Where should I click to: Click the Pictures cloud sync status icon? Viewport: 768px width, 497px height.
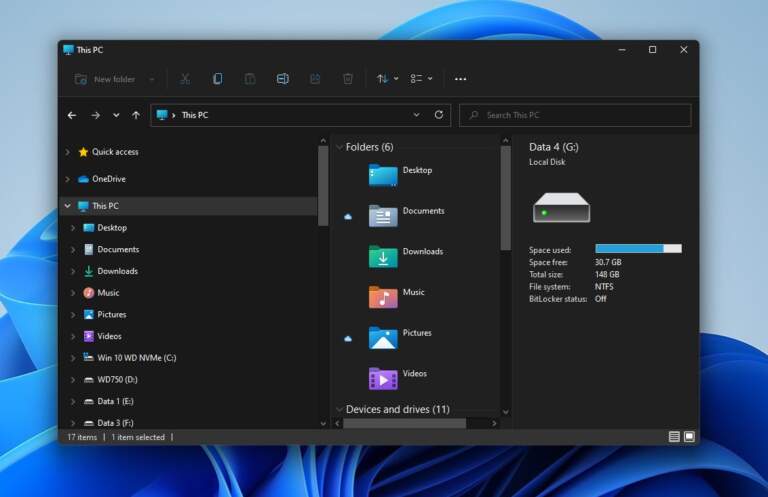[348, 338]
